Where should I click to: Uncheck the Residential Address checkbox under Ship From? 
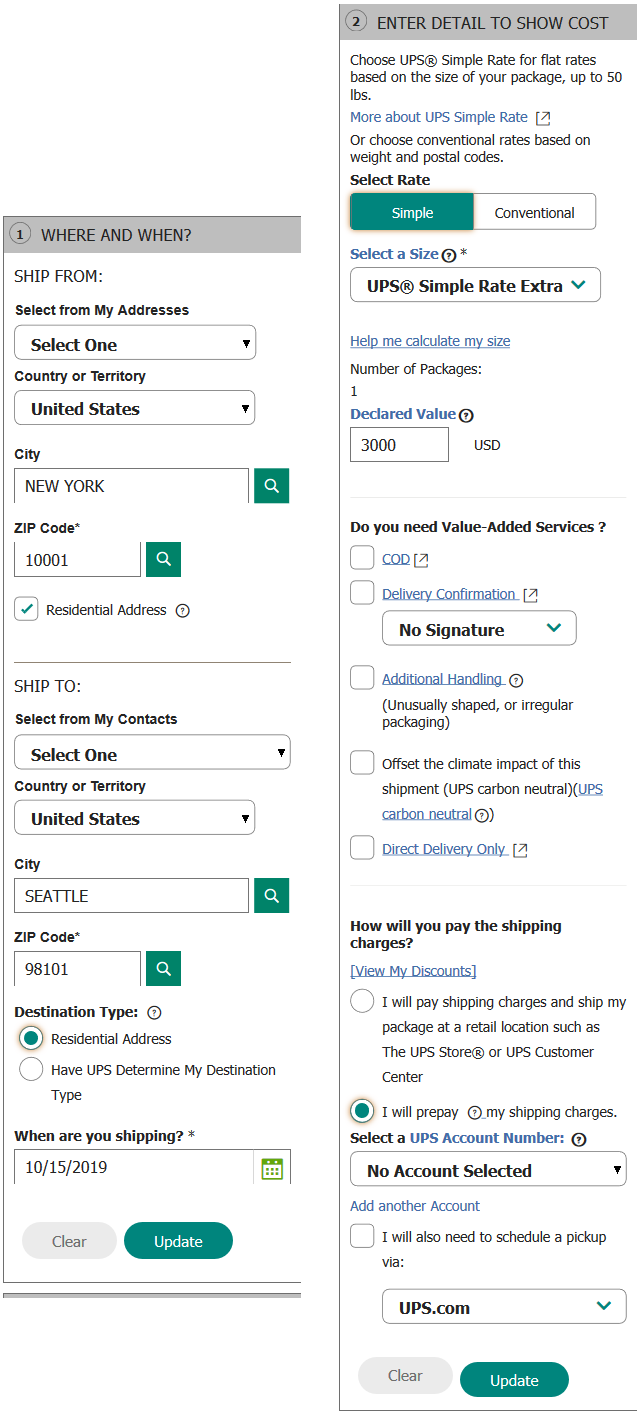coord(26,609)
